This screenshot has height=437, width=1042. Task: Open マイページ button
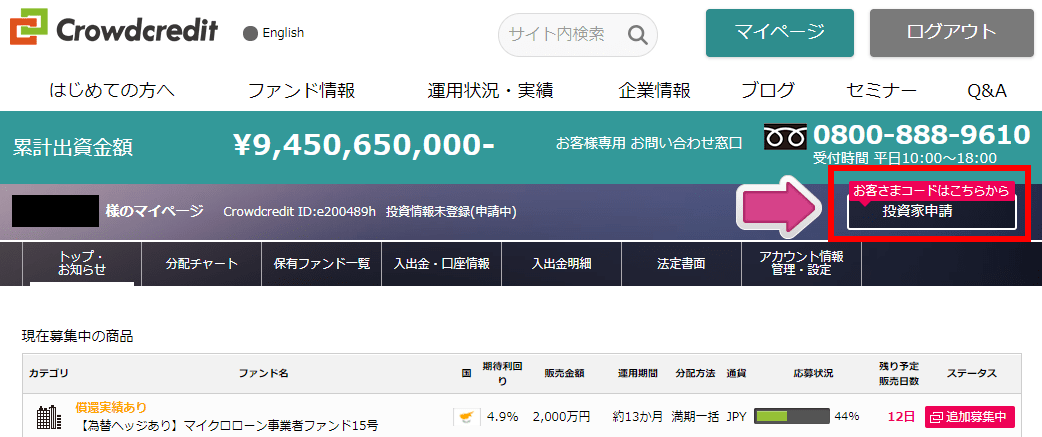tap(780, 33)
